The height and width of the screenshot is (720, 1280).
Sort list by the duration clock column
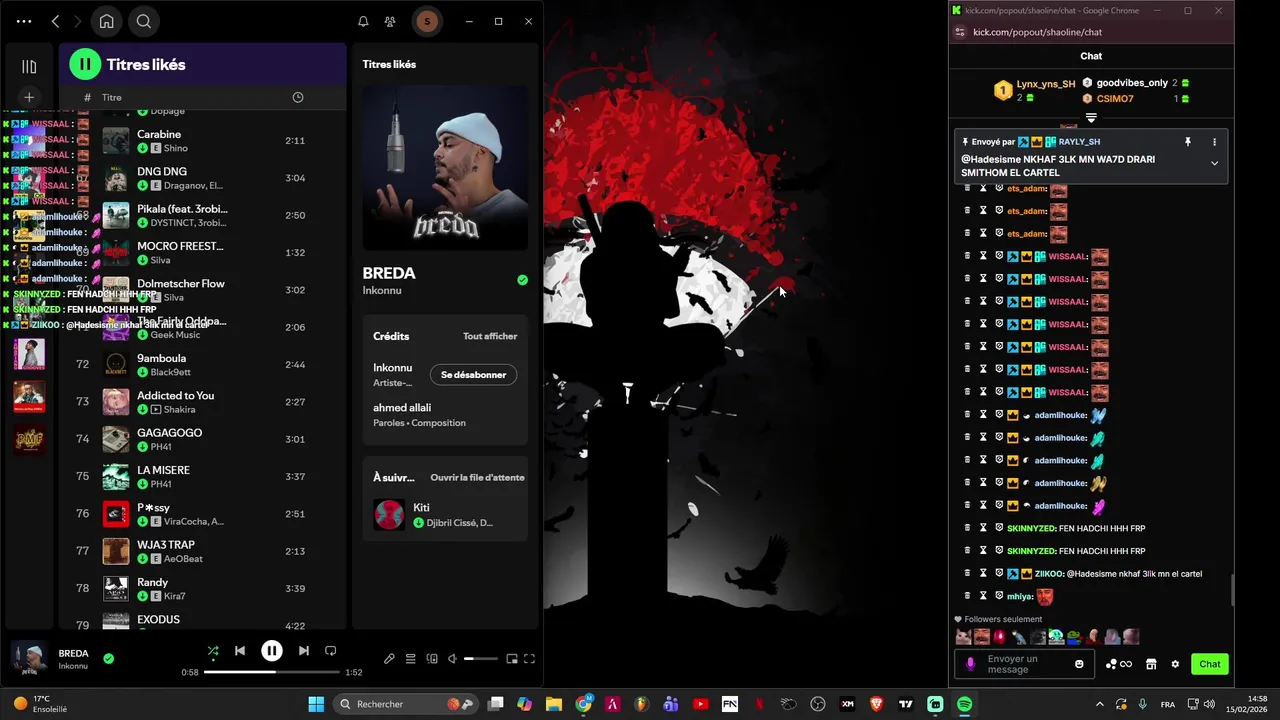(x=297, y=97)
